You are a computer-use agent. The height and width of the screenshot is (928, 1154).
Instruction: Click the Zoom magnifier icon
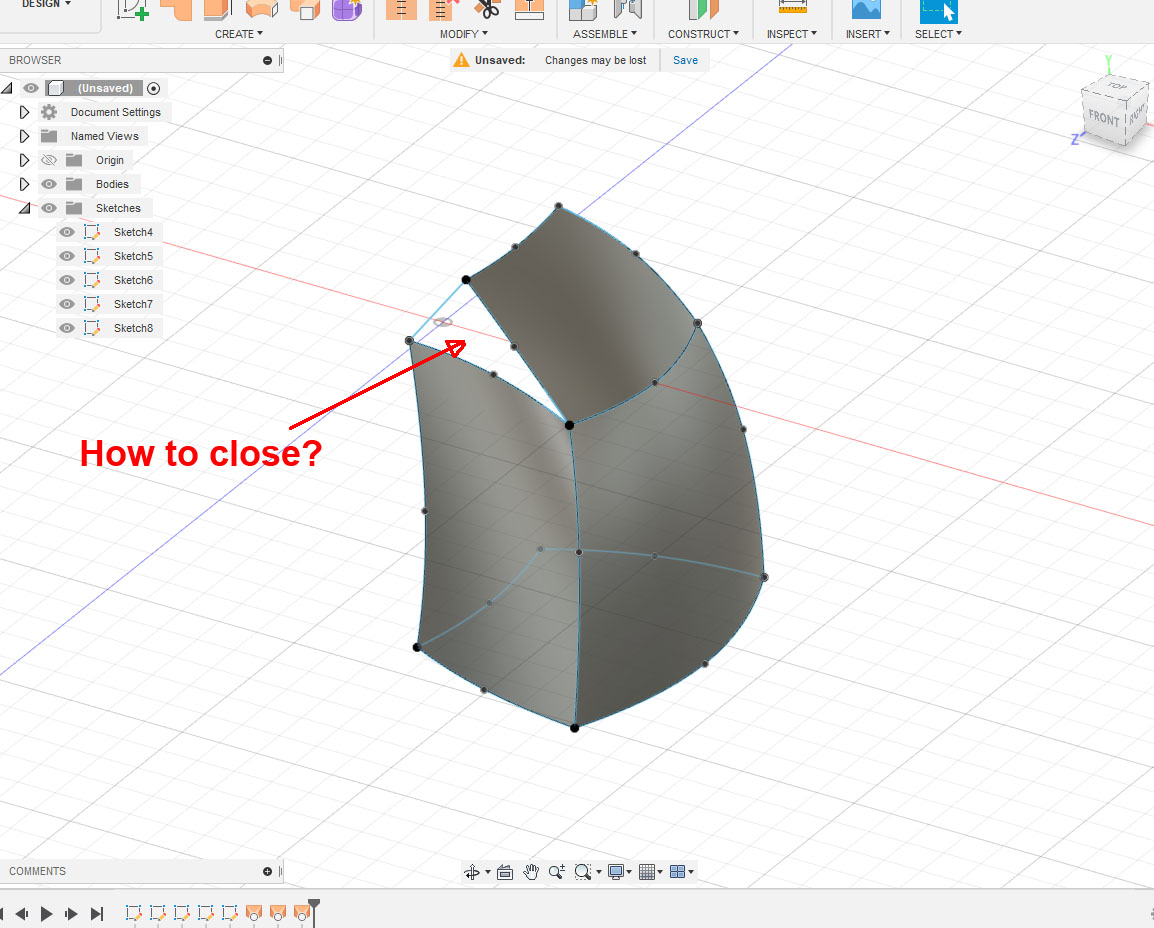[x=557, y=872]
